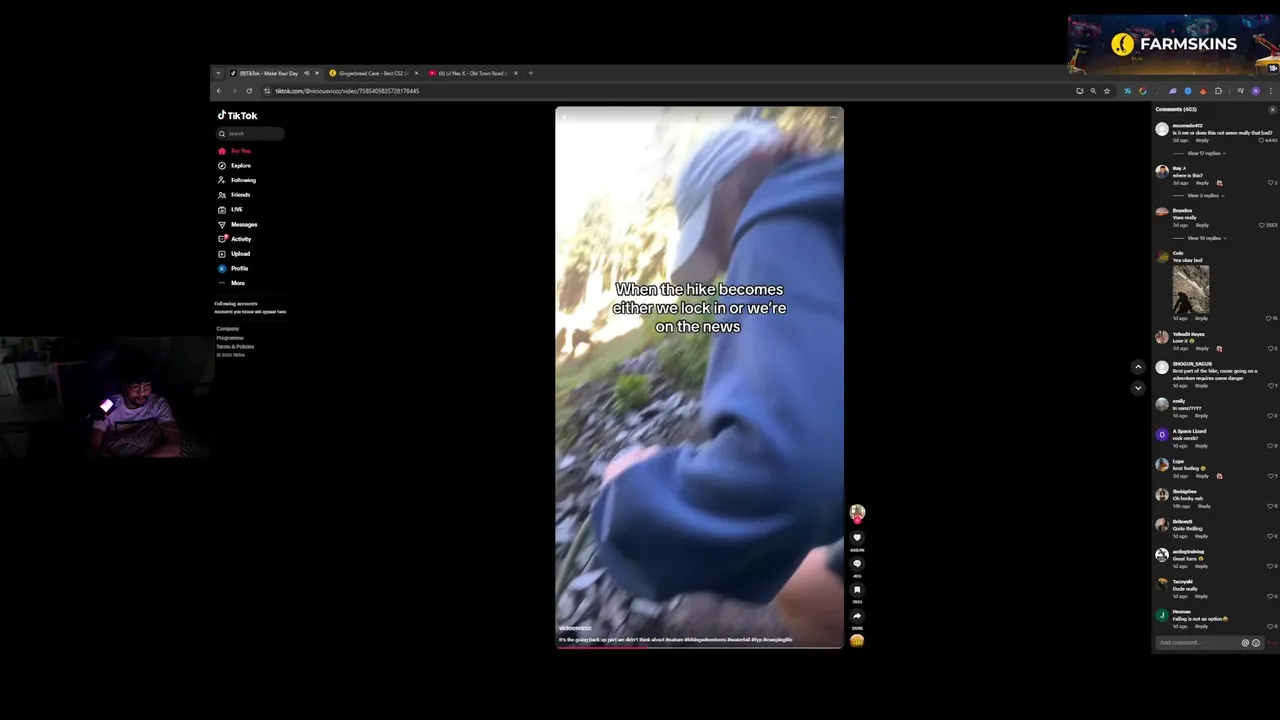
Task: Click the Farmskins overlay banner
Action: point(1172,45)
